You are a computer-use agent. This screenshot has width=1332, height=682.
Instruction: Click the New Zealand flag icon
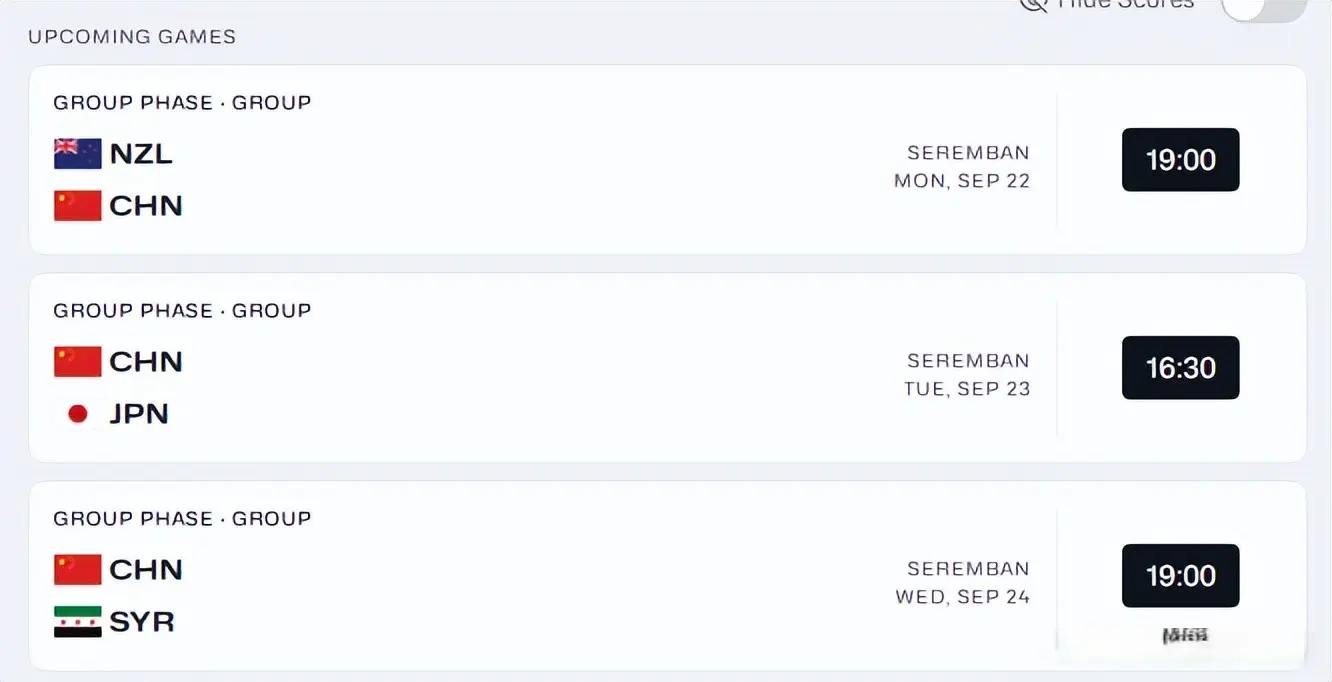click(x=77, y=154)
